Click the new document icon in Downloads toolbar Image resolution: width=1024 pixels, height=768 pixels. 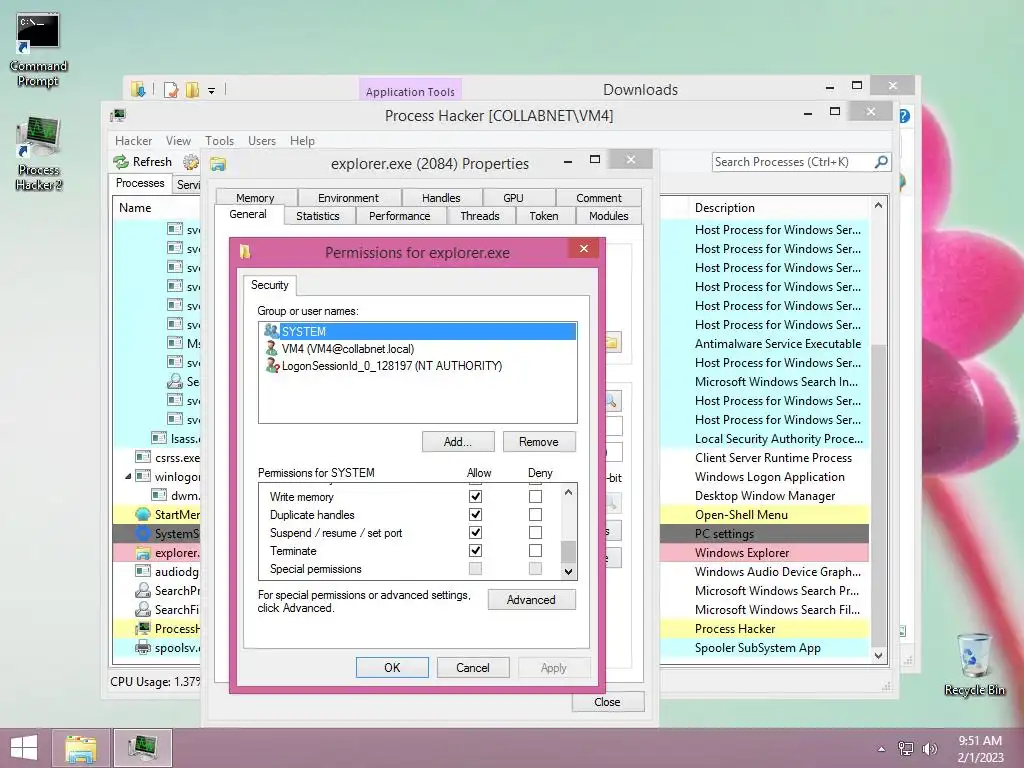[x=171, y=89]
